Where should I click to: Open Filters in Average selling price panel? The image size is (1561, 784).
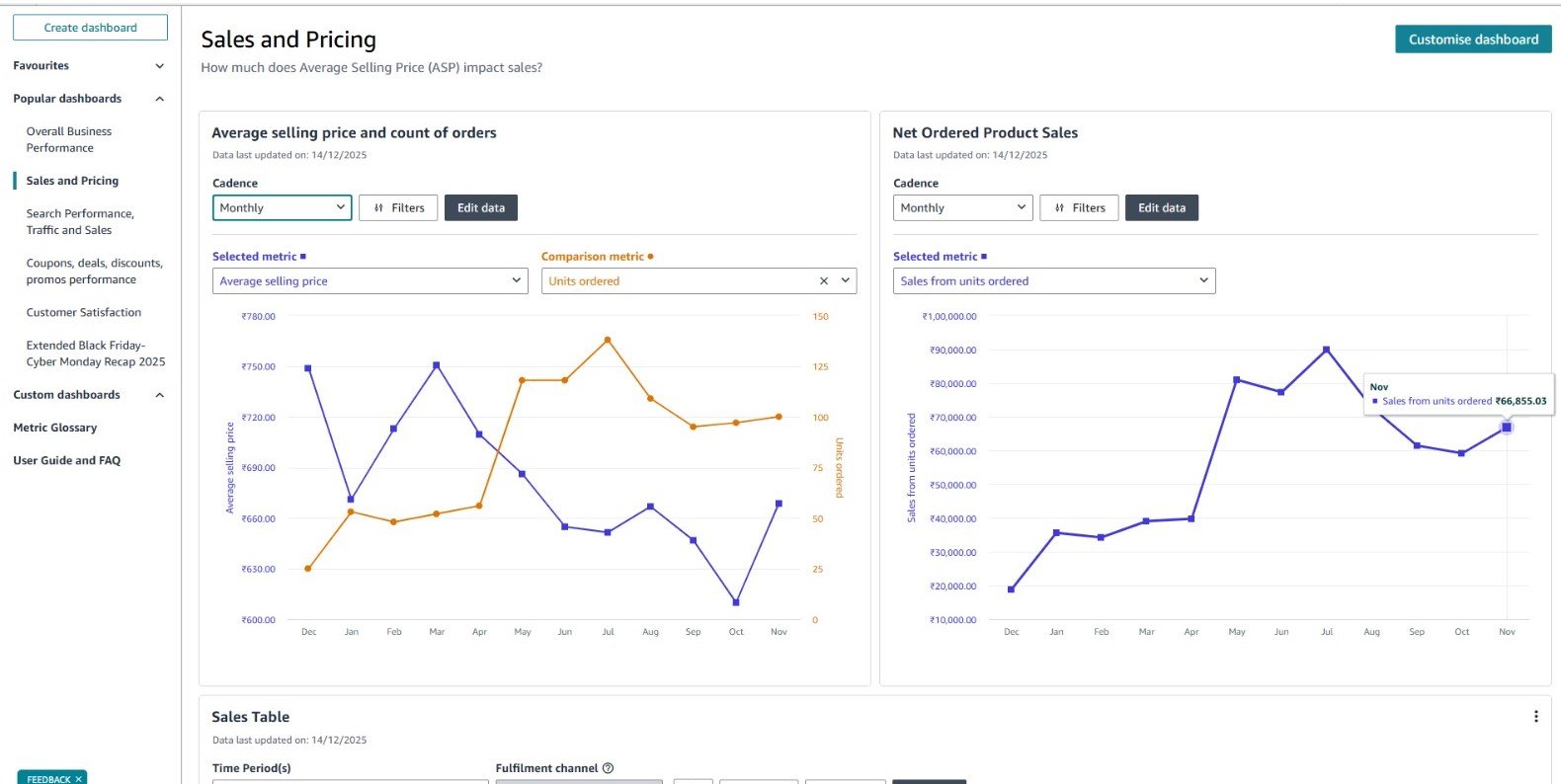click(x=398, y=208)
